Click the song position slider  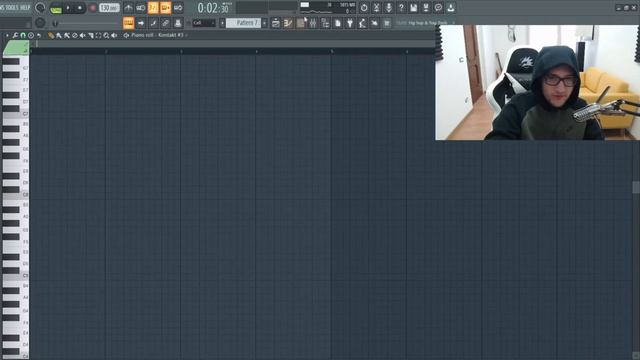click(x=86, y=24)
